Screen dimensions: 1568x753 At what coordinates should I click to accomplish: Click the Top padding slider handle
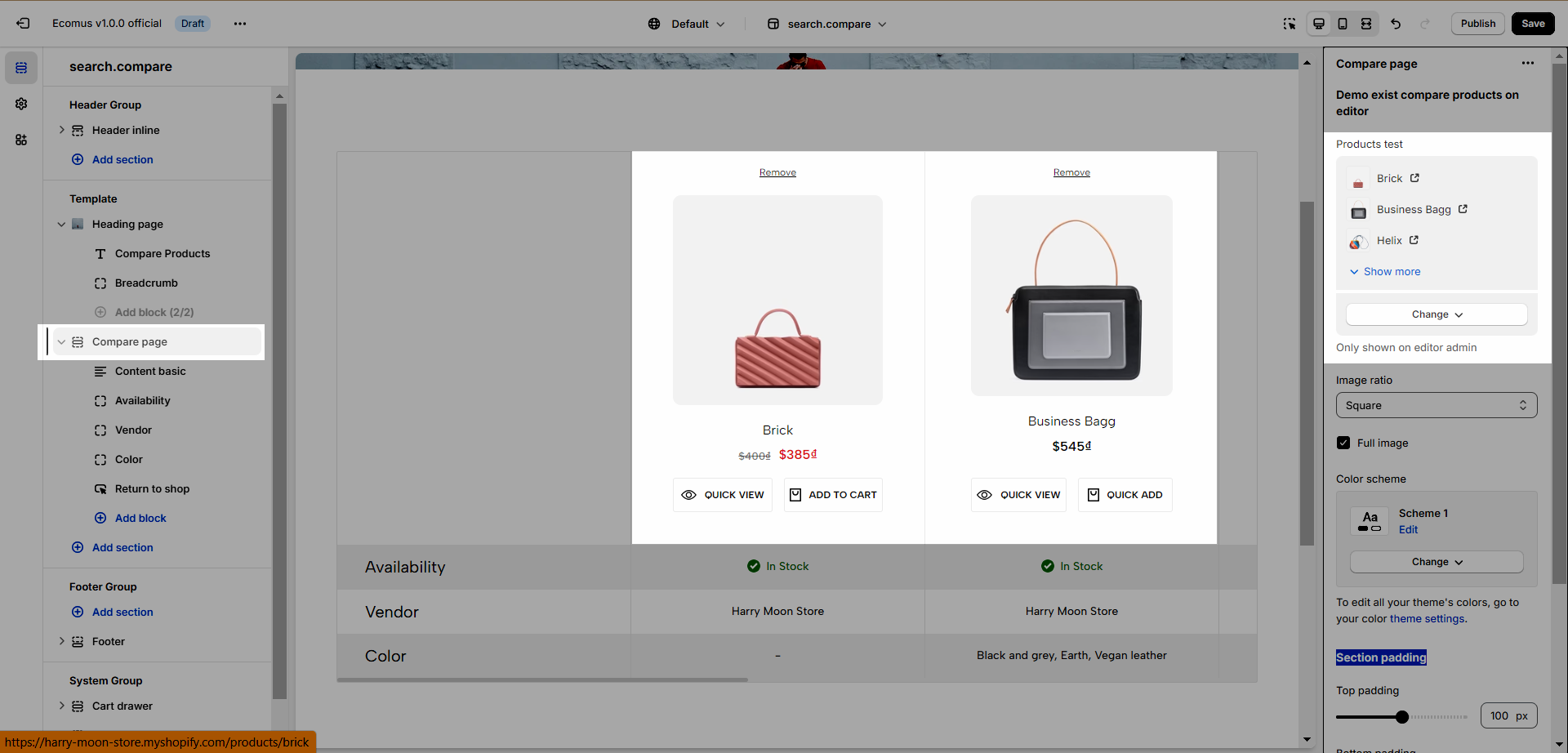coord(1402,717)
